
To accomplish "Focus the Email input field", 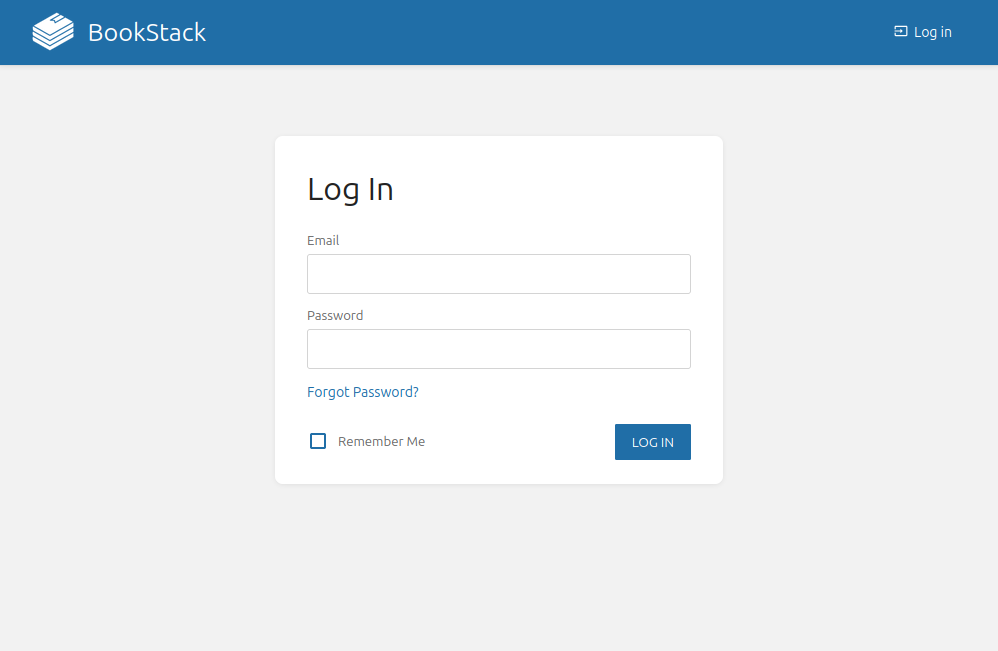I will click(498, 274).
